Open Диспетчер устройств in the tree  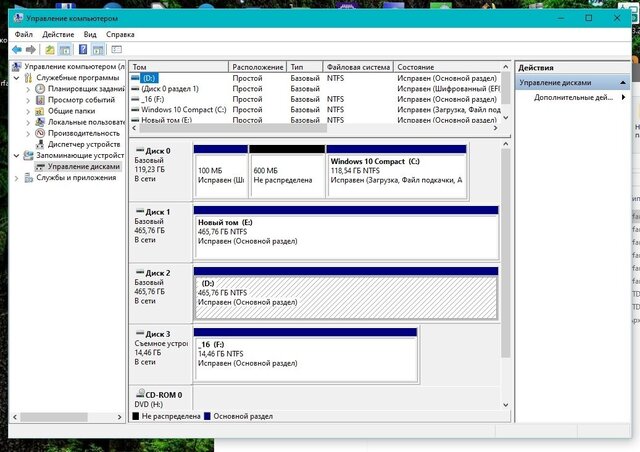[86, 144]
